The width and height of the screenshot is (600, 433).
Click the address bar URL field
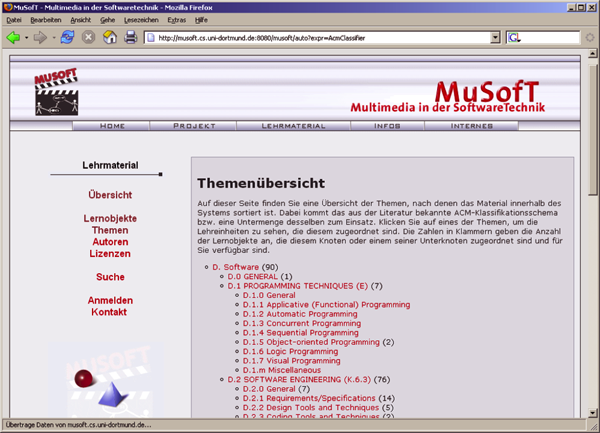[x=324, y=38]
